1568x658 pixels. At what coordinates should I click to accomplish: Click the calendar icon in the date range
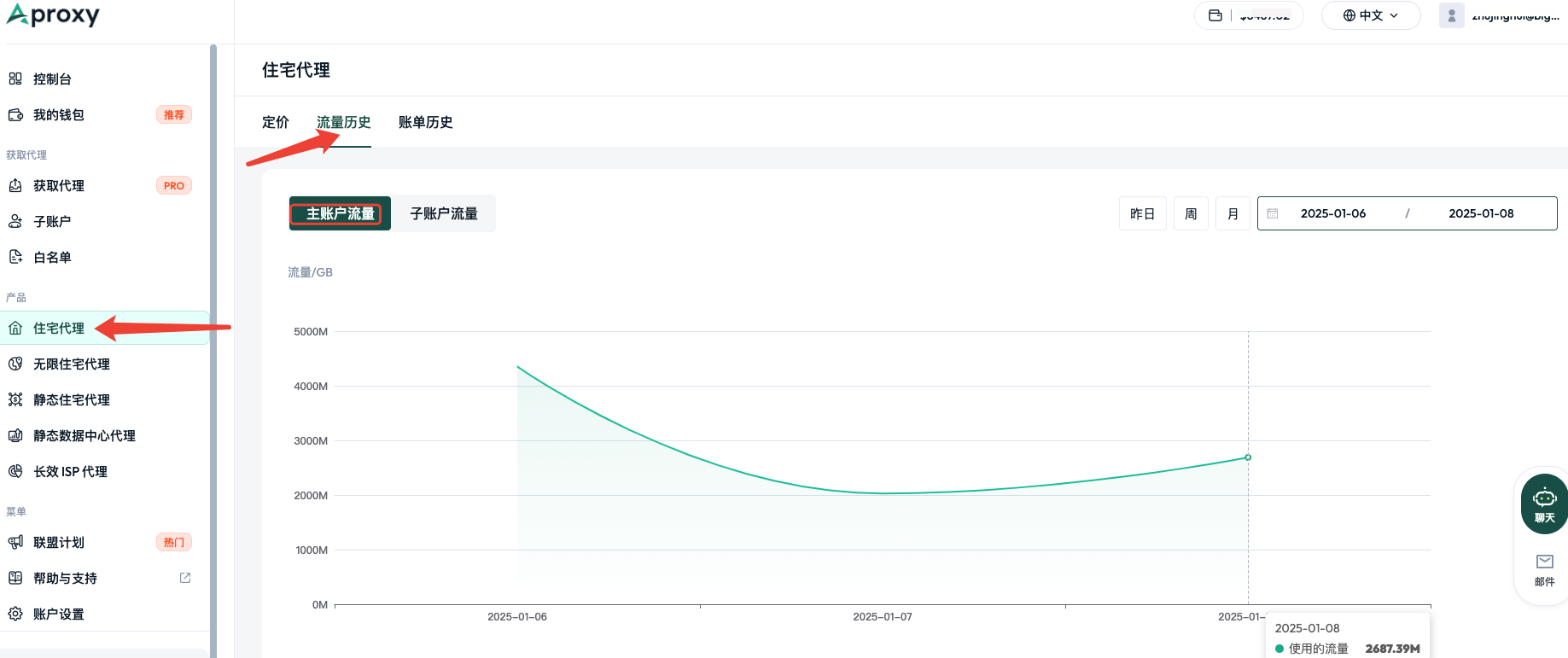(x=1273, y=213)
